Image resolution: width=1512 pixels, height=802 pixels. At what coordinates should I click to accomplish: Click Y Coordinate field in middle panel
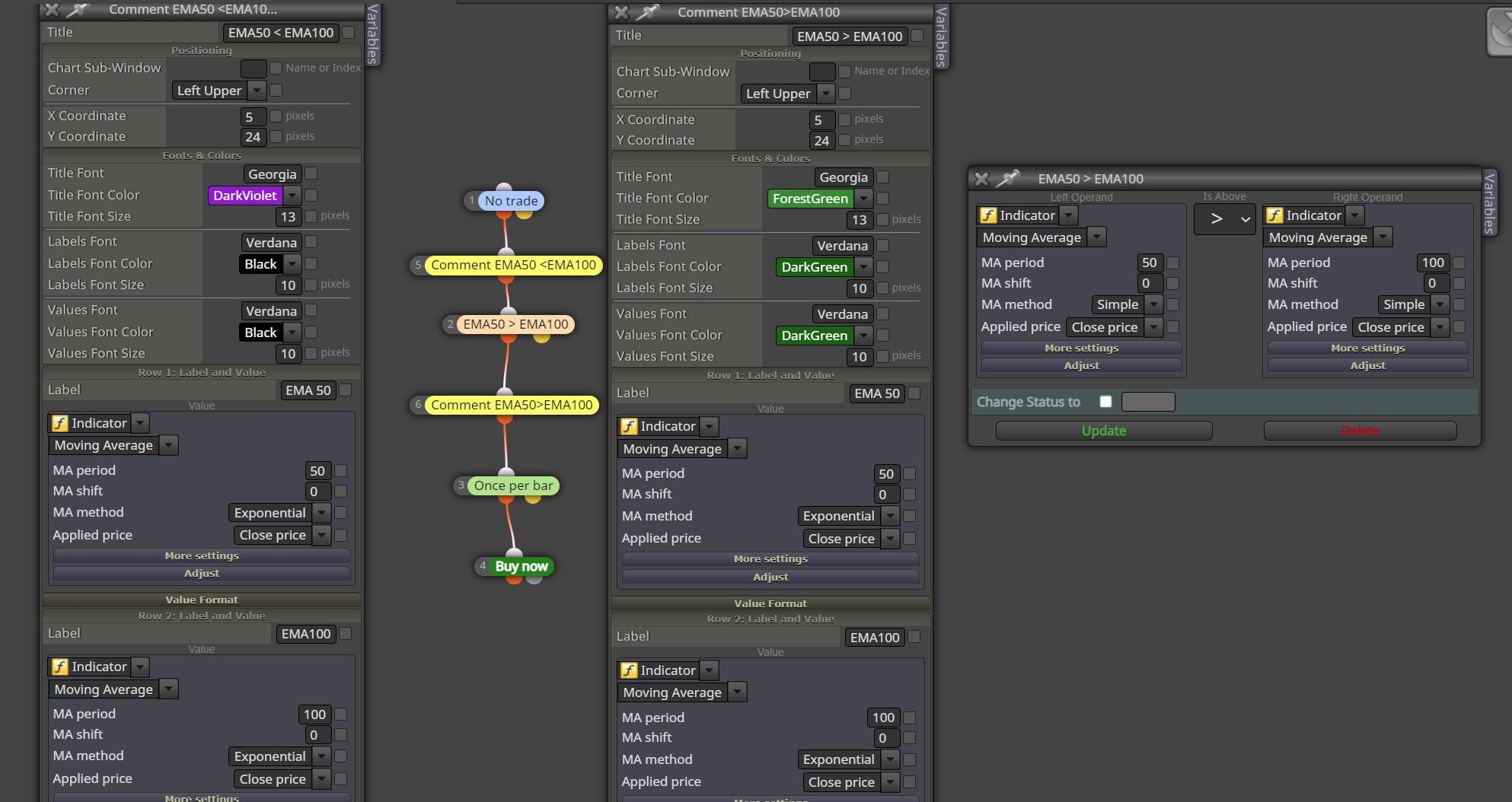[x=821, y=141]
